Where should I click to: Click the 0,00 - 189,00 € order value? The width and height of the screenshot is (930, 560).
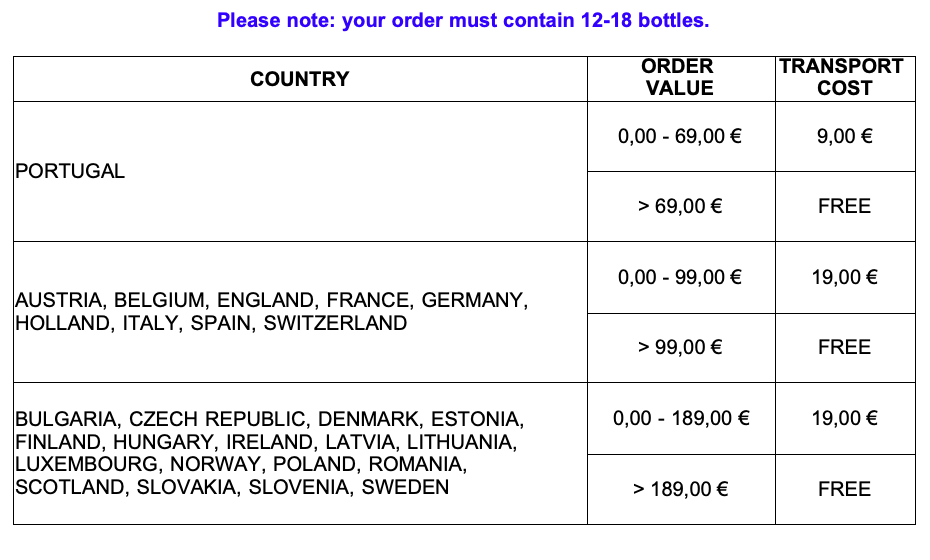pos(681,419)
